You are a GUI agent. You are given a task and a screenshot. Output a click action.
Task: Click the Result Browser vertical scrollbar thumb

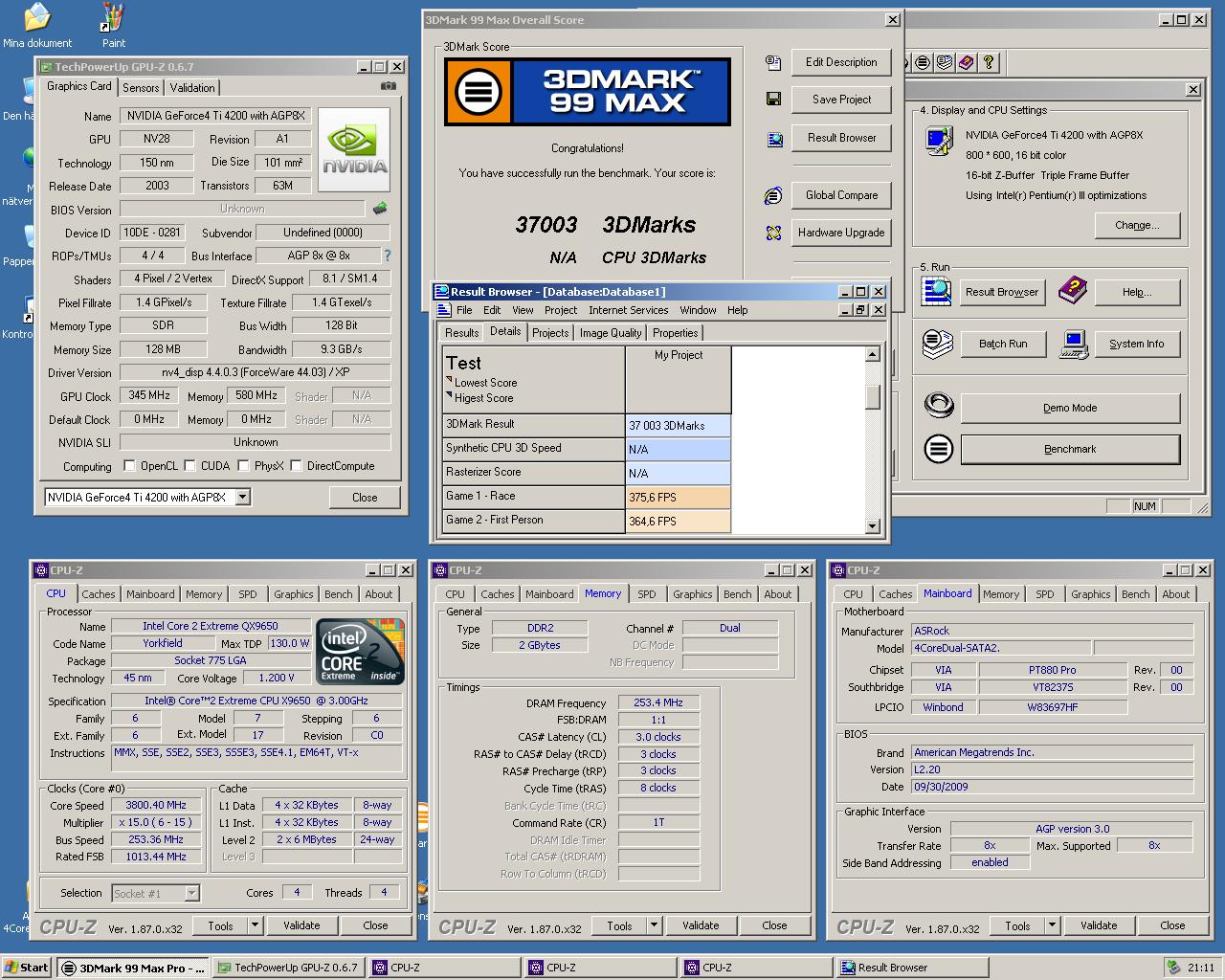872,396
